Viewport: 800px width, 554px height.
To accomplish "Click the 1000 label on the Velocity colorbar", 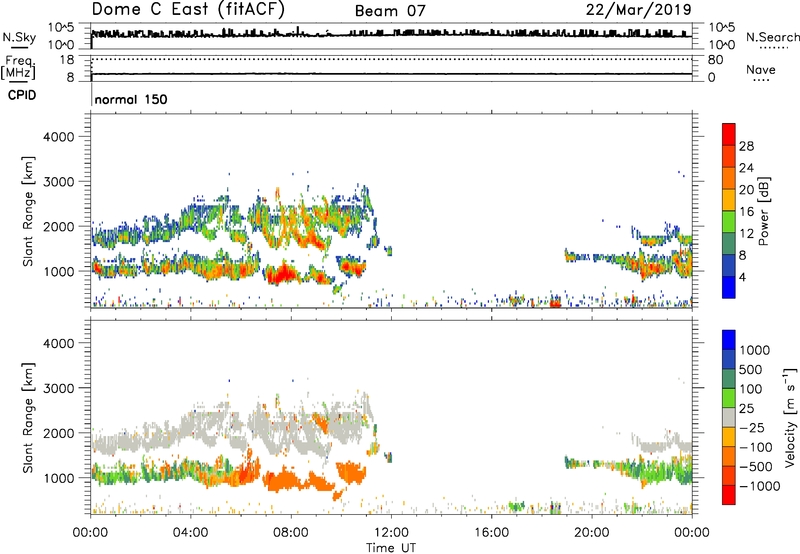I will [755, 350].
